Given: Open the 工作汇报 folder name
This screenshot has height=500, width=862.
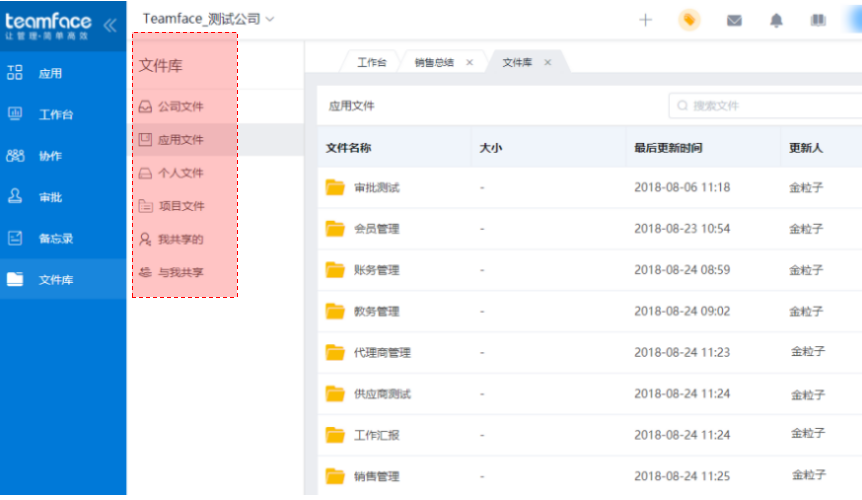Looking at the screenshot, I should [x=377, y=435].
